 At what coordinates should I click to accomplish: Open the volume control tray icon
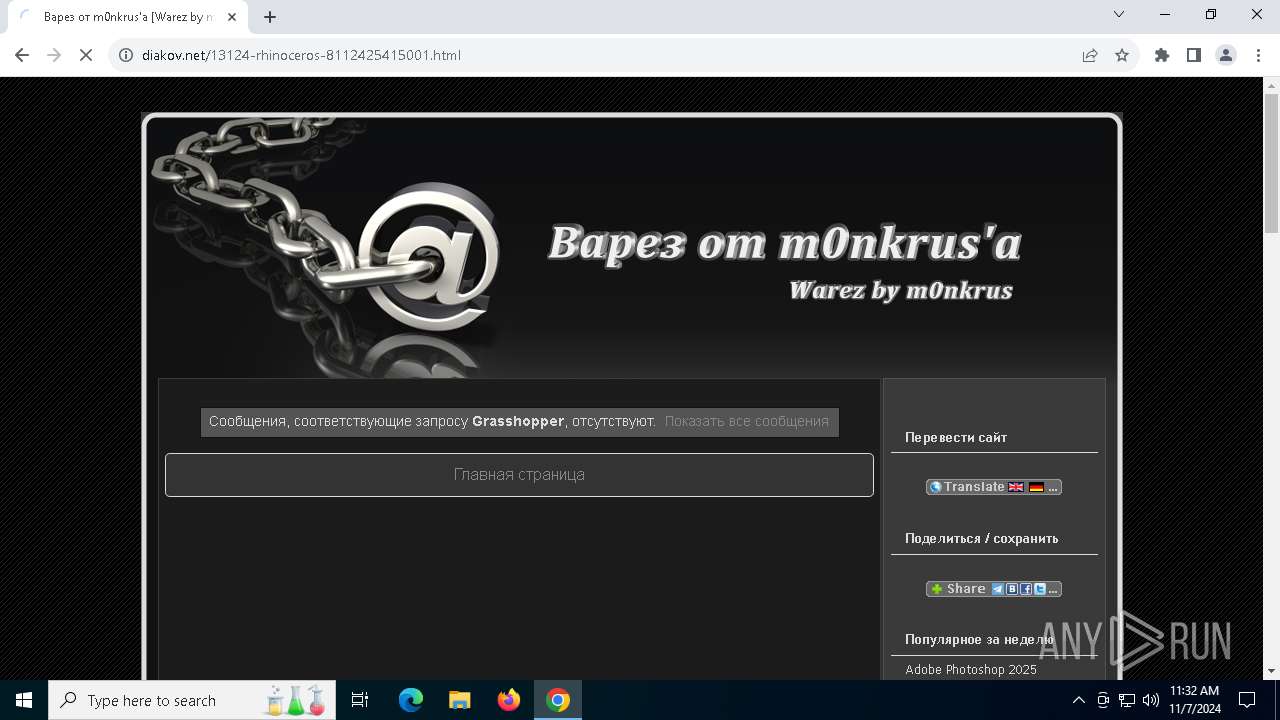pyautogui.click(x=1151, y=700)
